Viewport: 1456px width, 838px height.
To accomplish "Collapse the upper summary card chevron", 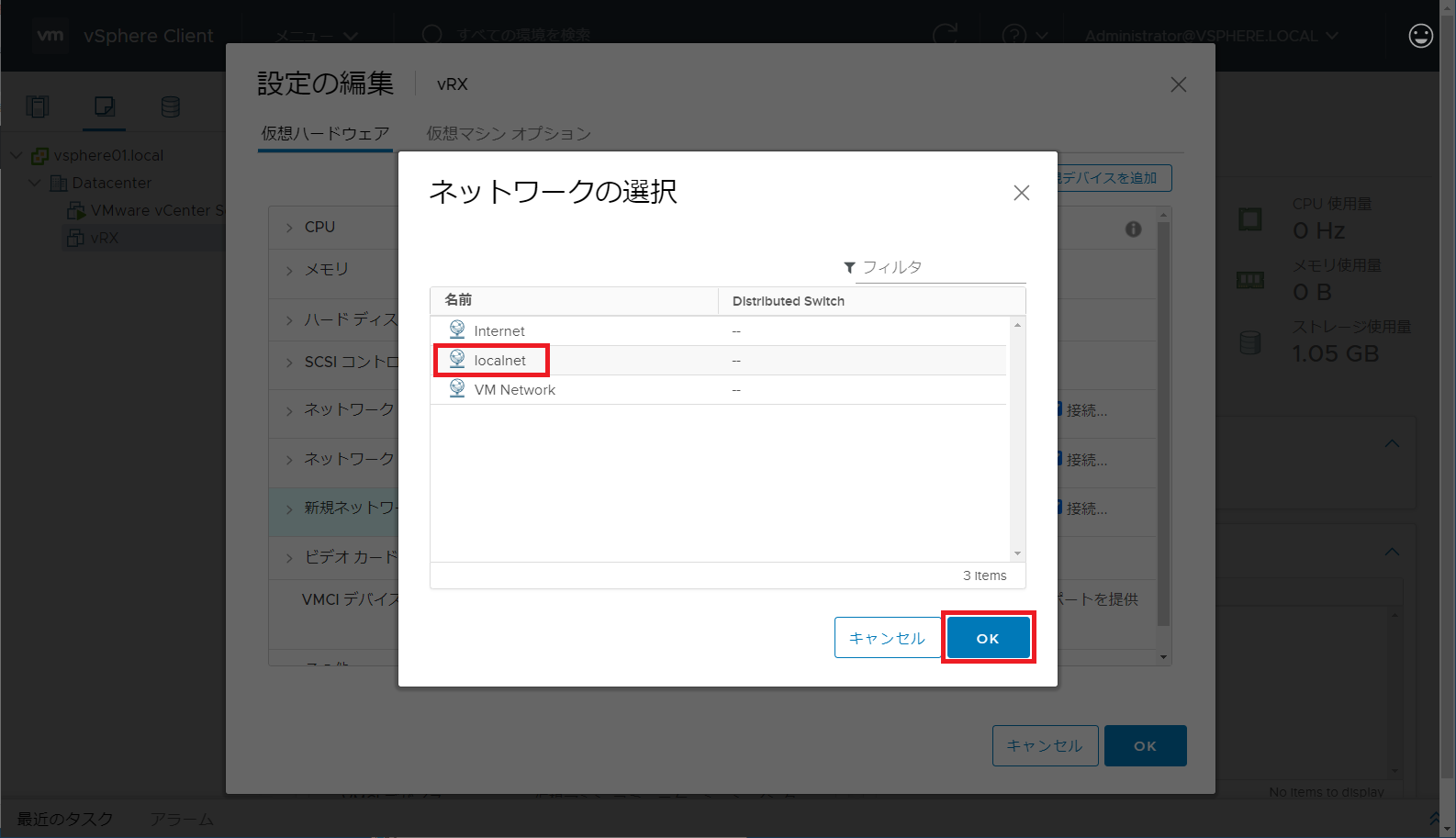I will [1392, 443].
